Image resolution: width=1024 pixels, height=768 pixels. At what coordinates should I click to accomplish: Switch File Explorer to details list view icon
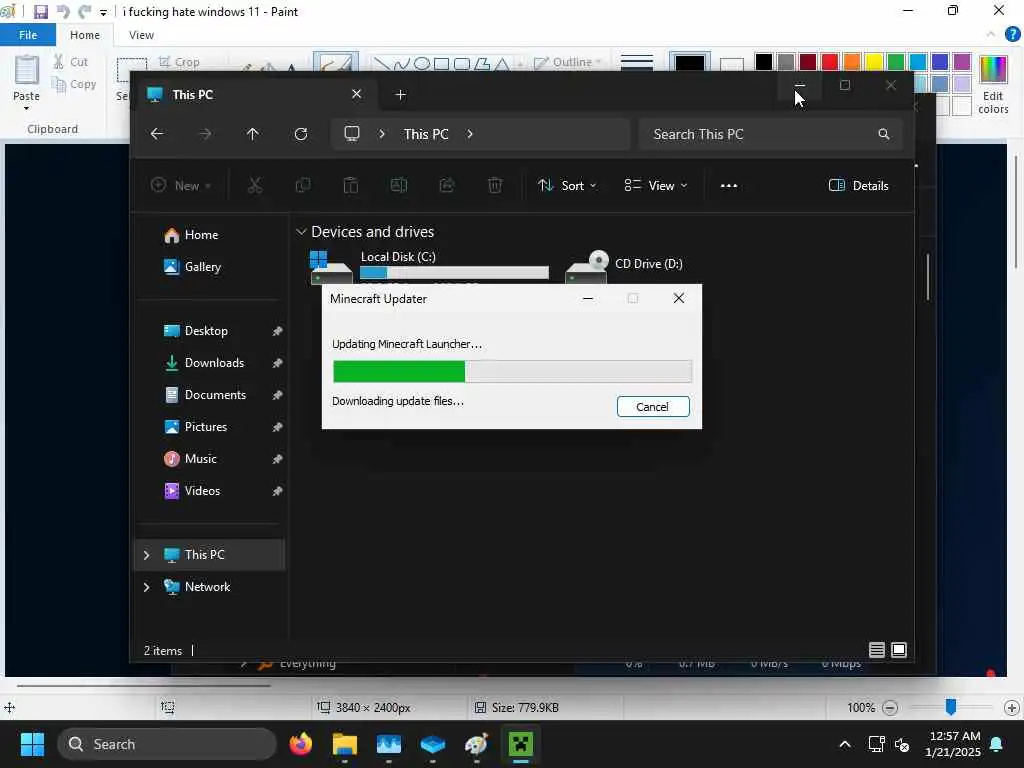pyautogui.click(x=877, y=650)
